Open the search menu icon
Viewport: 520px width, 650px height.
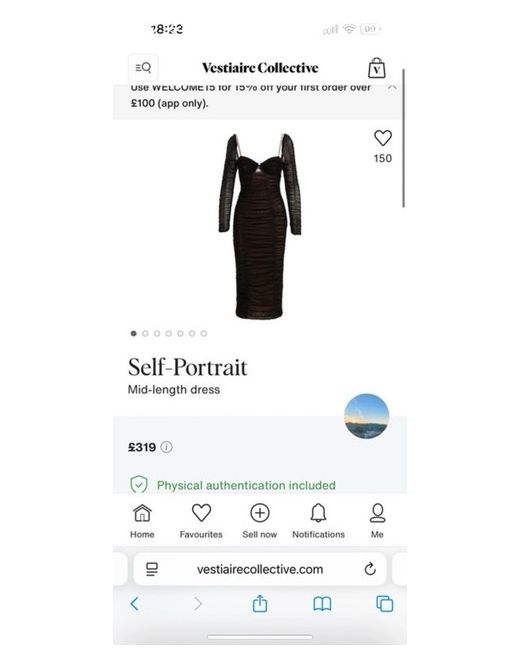[x=143, y=68]
